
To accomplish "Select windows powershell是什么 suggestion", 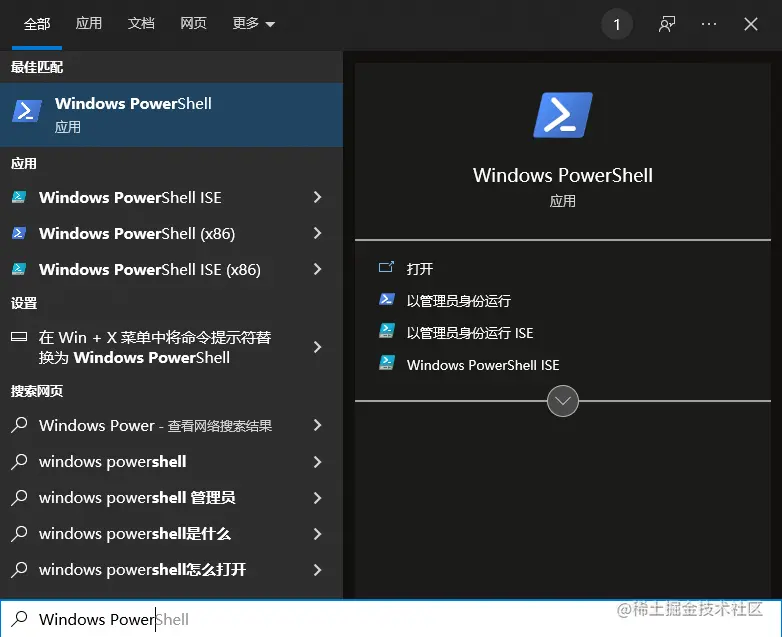I will [x=172, y=533].
